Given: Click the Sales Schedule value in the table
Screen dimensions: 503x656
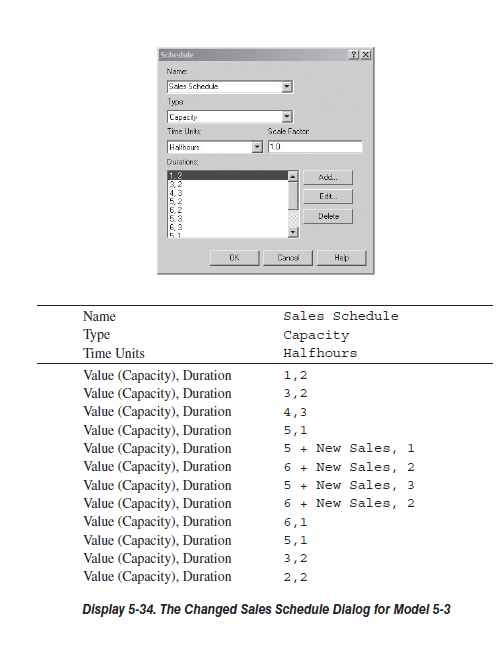Looking at the screenshot, I should 341,316.
